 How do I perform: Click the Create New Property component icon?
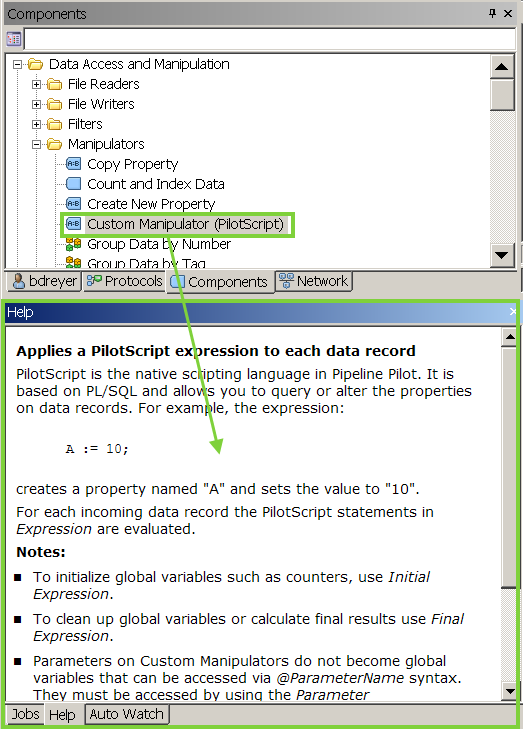(x=73, y=204)
